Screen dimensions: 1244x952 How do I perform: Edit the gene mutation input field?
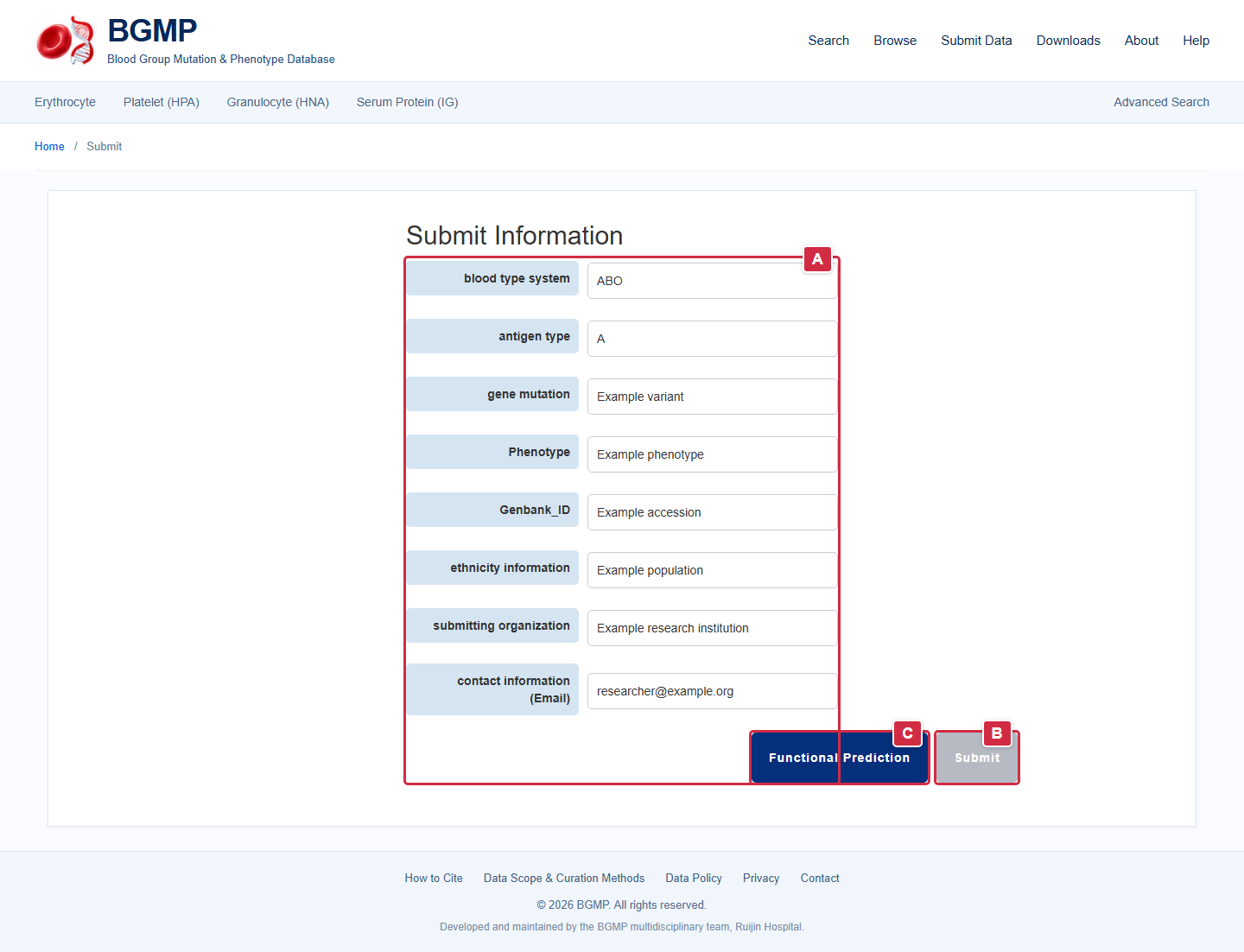click(x=713, y=397)
